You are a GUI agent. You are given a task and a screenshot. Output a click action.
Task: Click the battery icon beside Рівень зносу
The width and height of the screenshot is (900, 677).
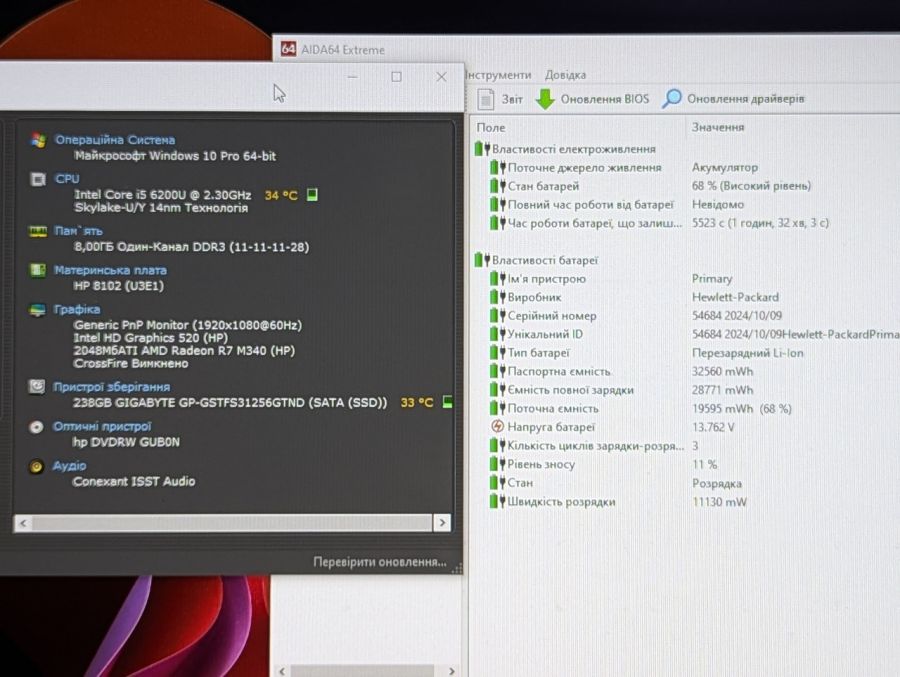(x=498, y=464)
